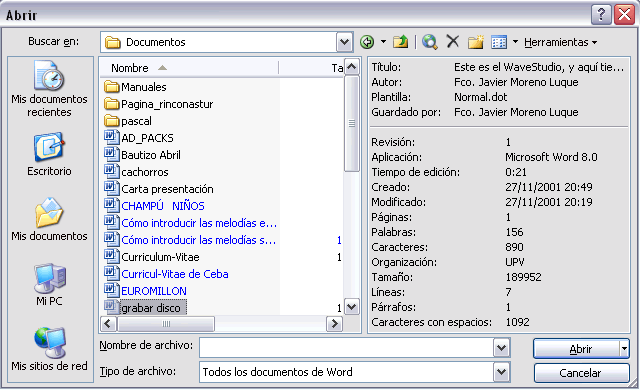Select 'Cómo introducir las melodías e…' file

(x=191, y=223)
